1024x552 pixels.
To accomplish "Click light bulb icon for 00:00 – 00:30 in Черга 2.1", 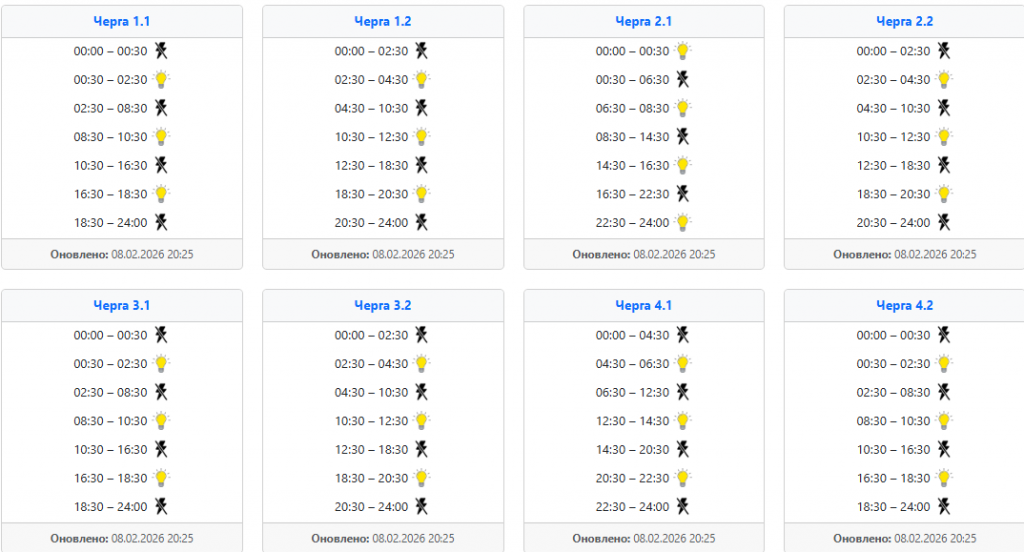I will (683, 51).
